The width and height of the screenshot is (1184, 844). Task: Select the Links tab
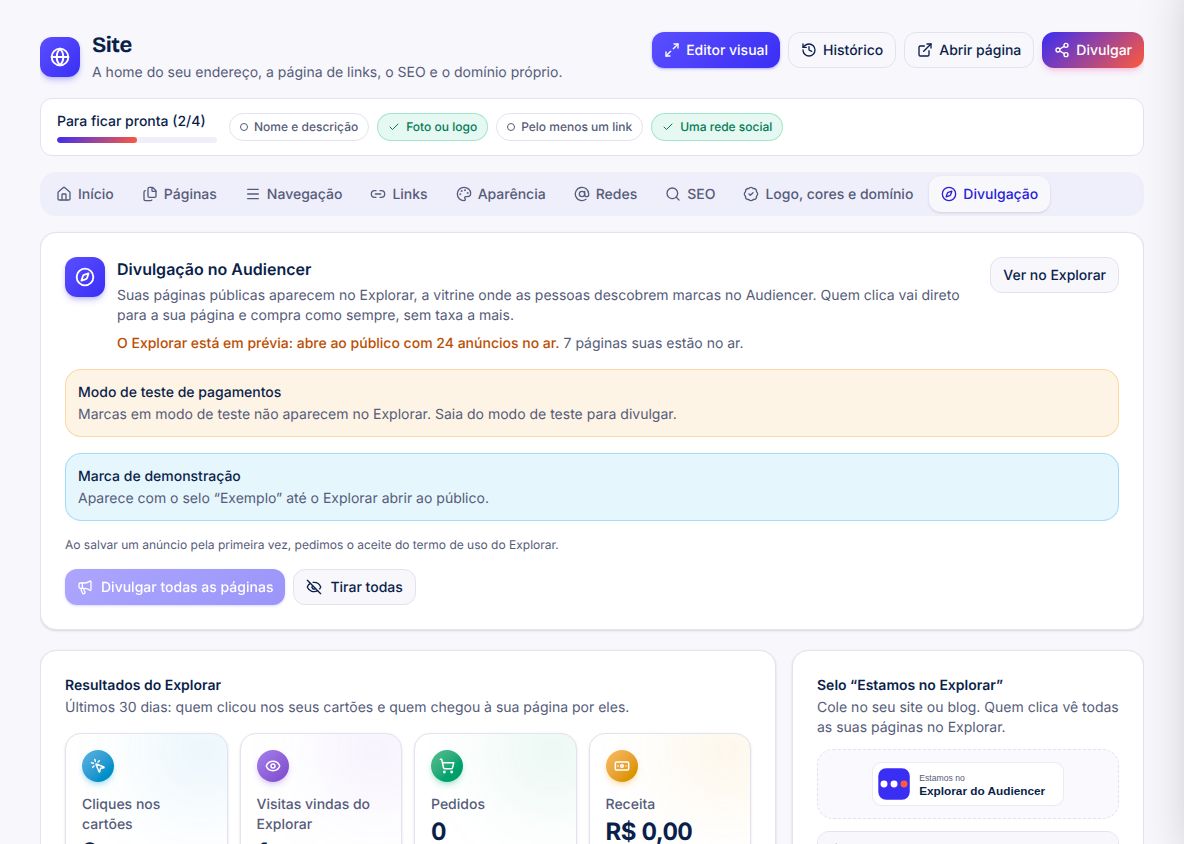(399, 194)
